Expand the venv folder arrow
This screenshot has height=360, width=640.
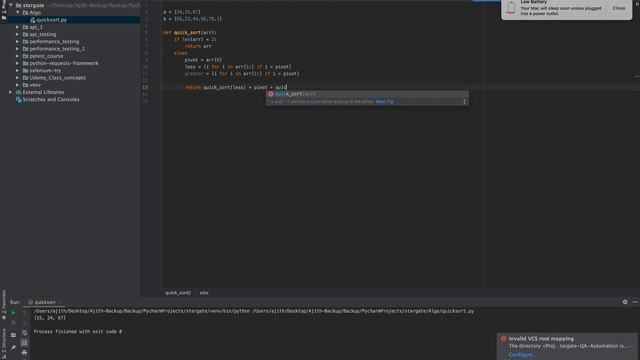[18, 85]
